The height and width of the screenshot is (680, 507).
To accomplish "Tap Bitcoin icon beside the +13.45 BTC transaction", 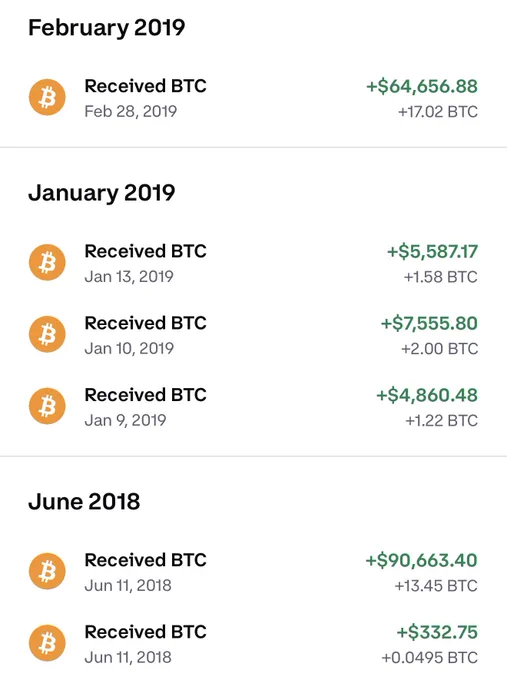I will pyautogui.click(x=47, y=571).
